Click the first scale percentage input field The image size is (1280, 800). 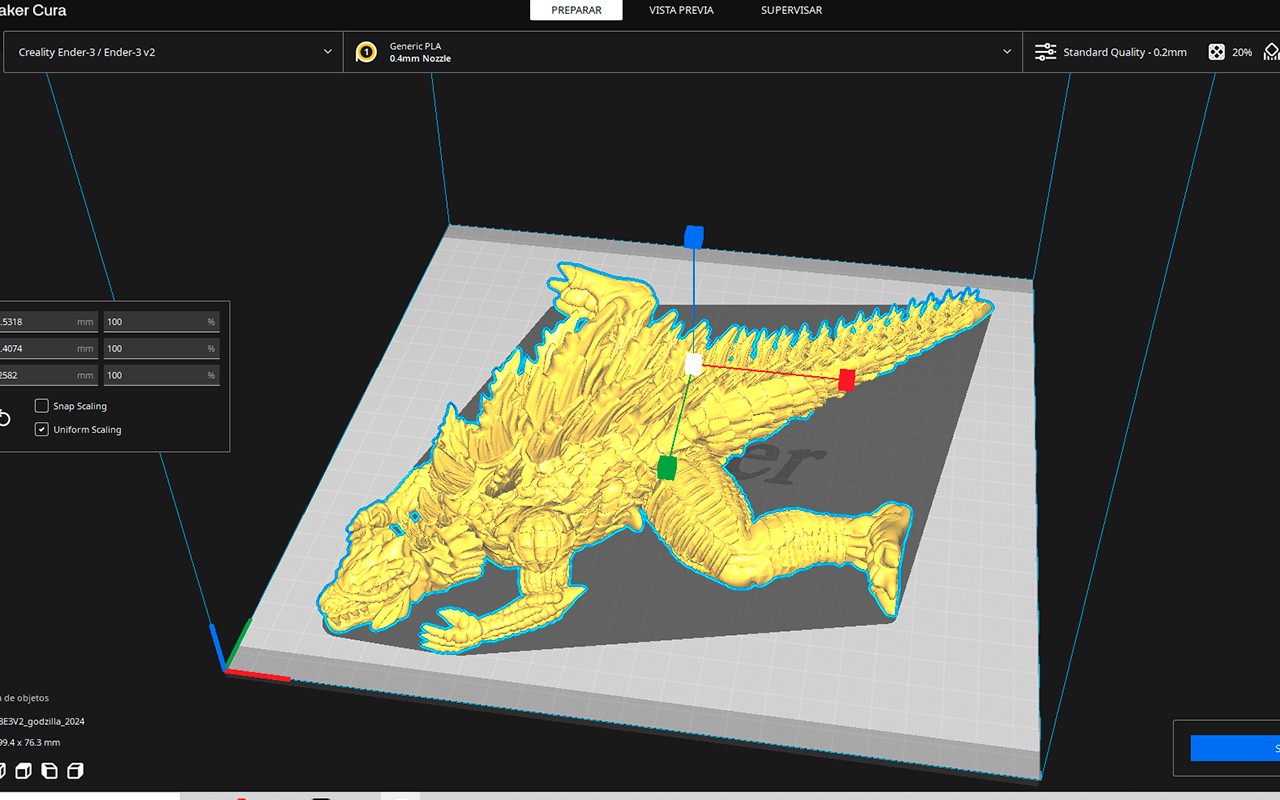click(160, 322)
